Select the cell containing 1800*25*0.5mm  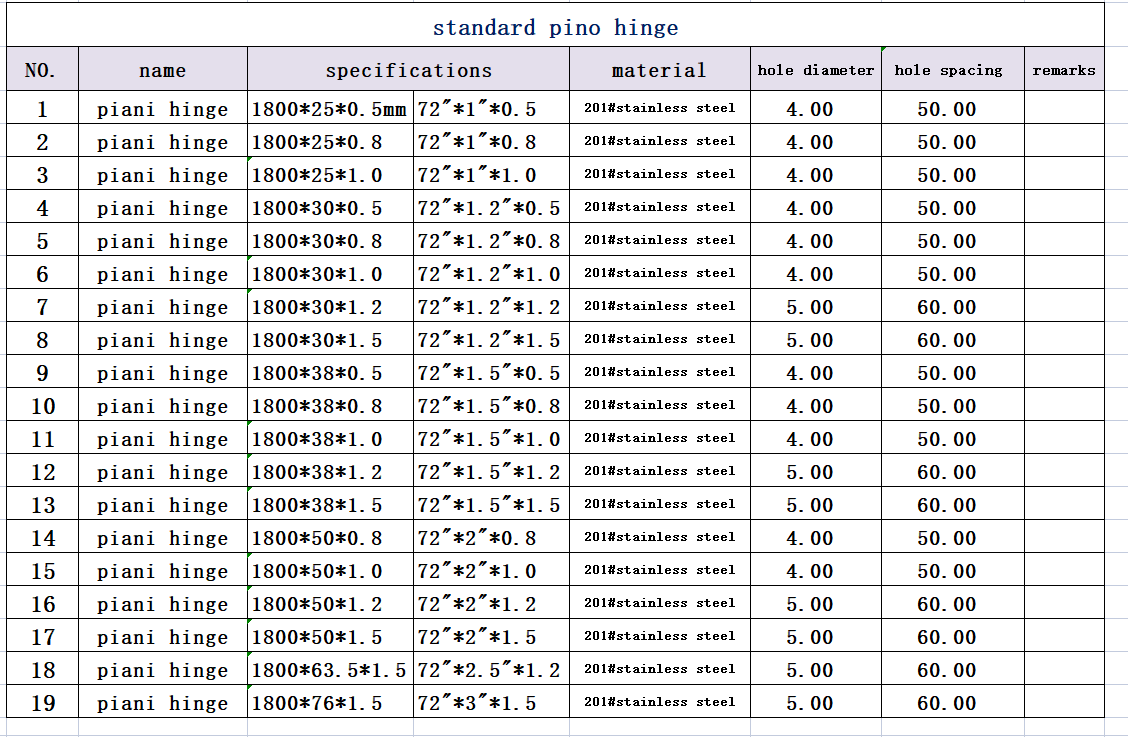pyautogui.click(x=329, y=109)
